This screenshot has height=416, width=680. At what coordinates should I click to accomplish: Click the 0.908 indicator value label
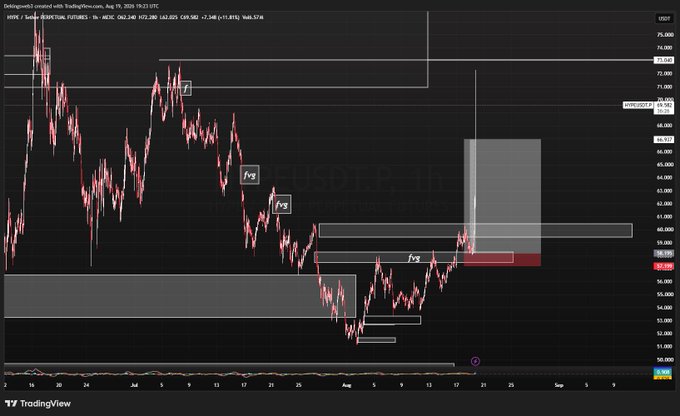[x=663, y=372]
